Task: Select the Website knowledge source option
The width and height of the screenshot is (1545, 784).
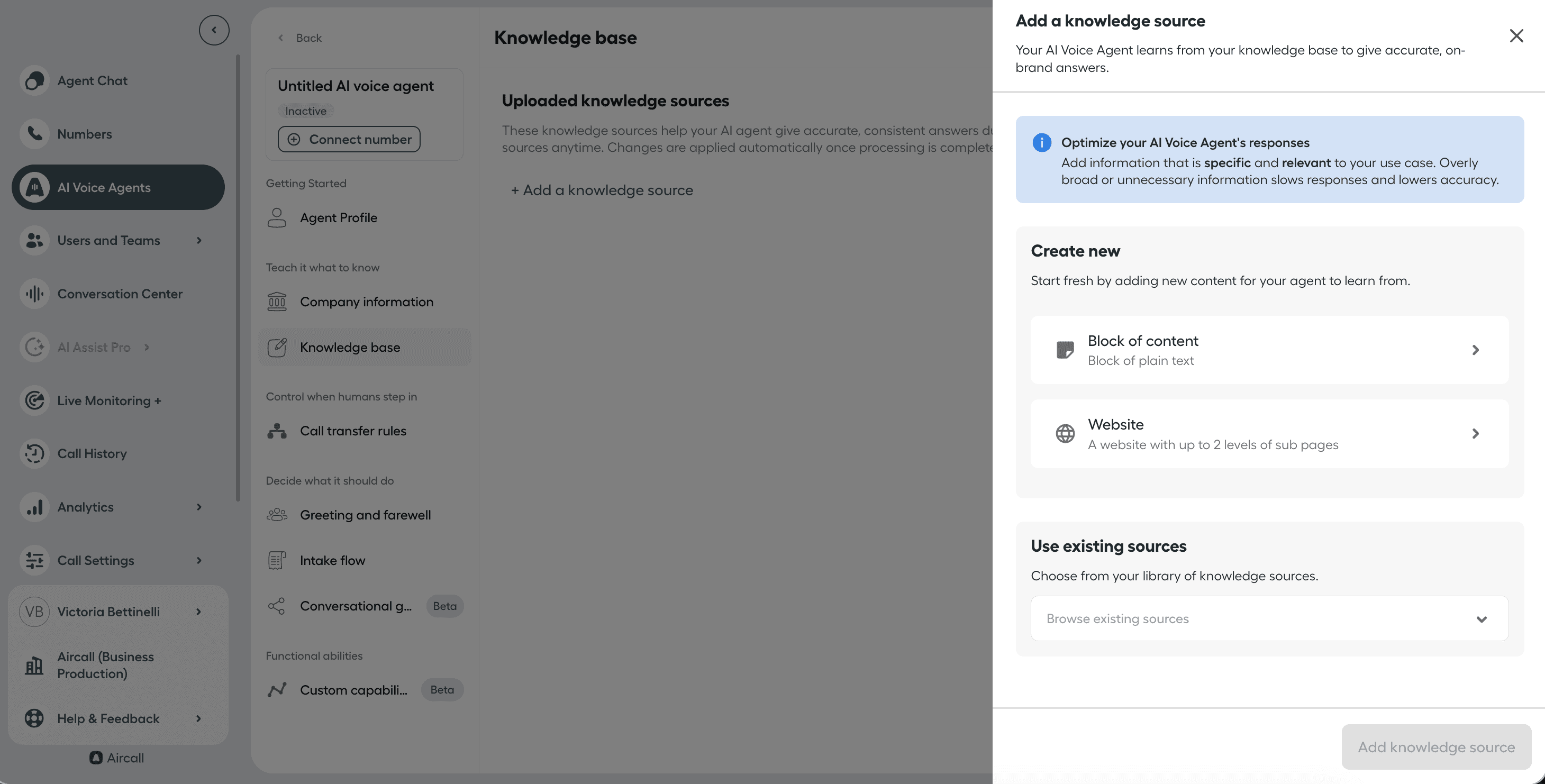Action: point(1268,433)
